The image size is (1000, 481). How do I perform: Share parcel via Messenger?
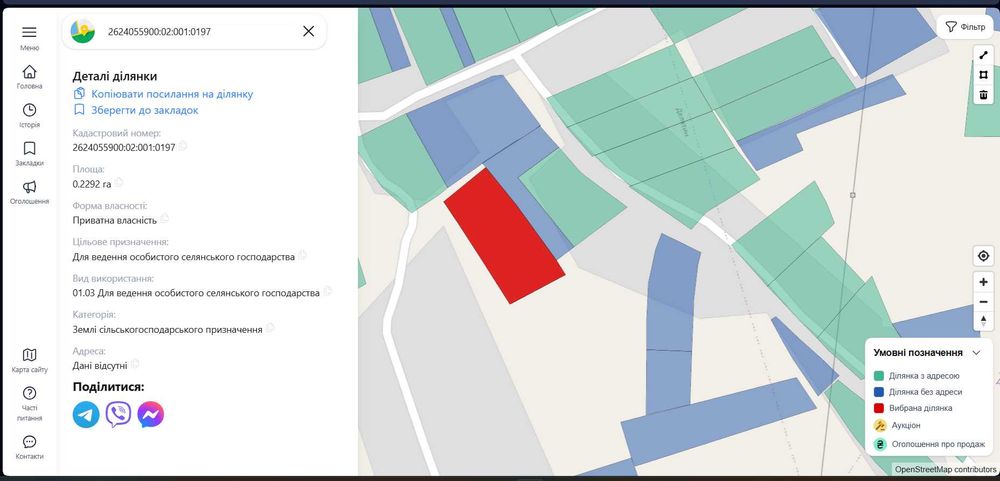pyautogui.click(x=151, y=415)
